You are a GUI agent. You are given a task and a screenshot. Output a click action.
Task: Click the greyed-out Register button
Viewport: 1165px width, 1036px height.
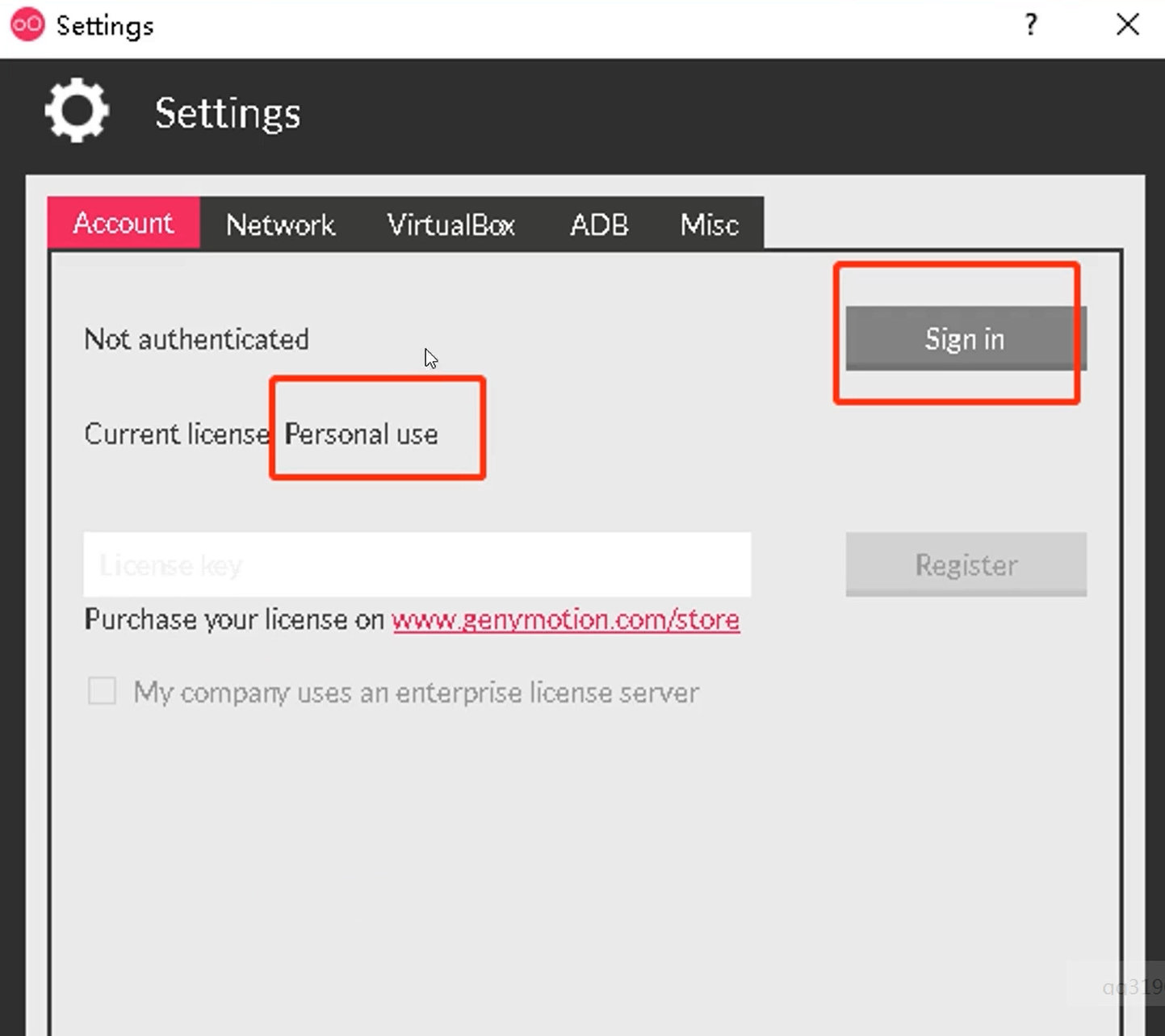coord(966,564)
